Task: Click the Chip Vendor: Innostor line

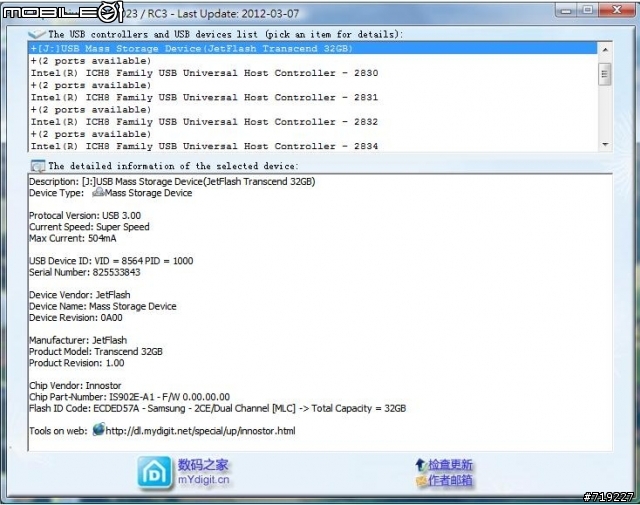Action: click(x=75, y=385)
